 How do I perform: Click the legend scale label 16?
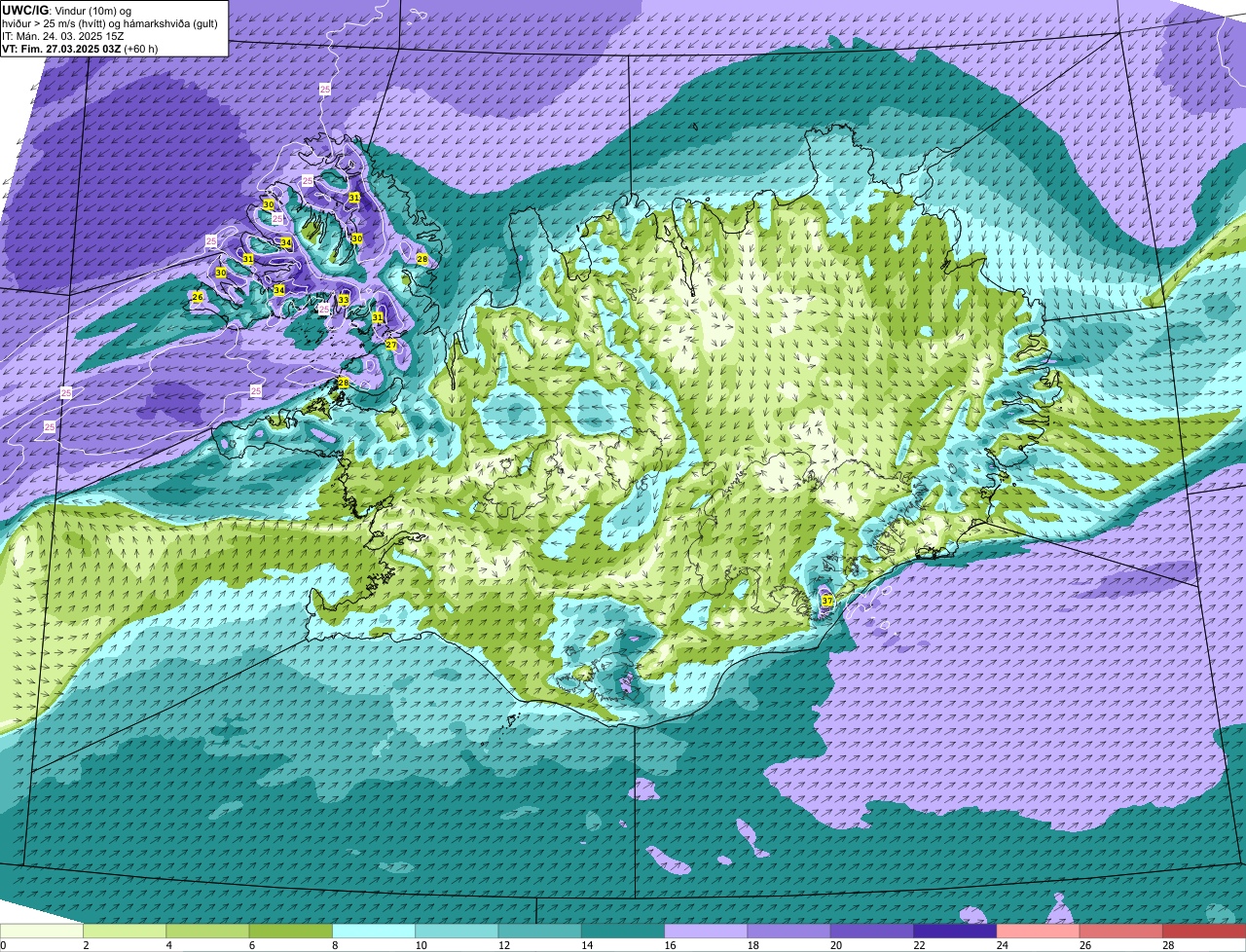669,945
